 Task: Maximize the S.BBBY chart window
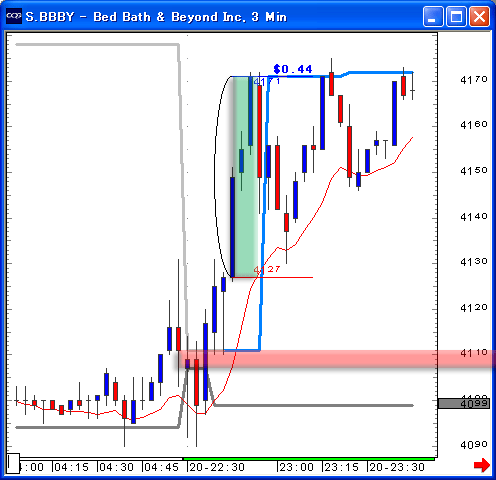pyautogui.click(x=456, y=16)
